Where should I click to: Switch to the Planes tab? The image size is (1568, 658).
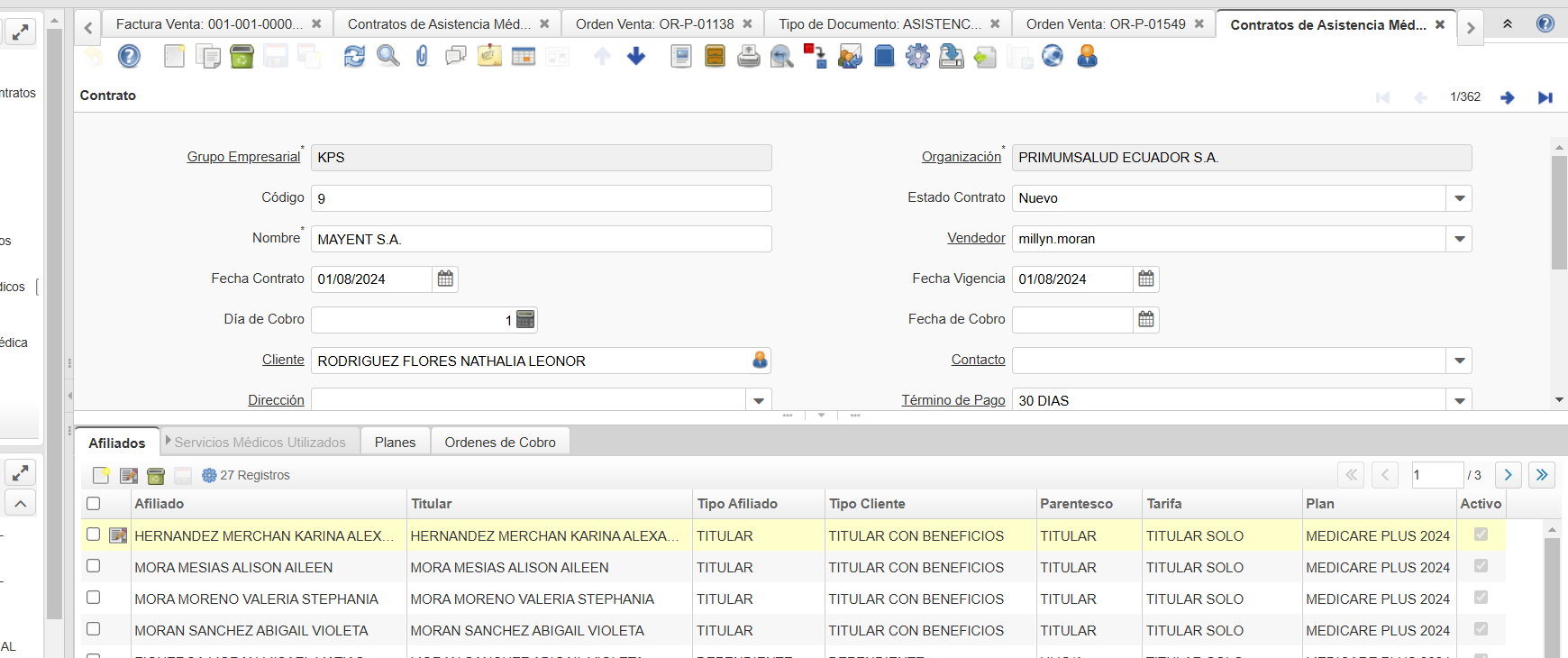coord(395,442)
